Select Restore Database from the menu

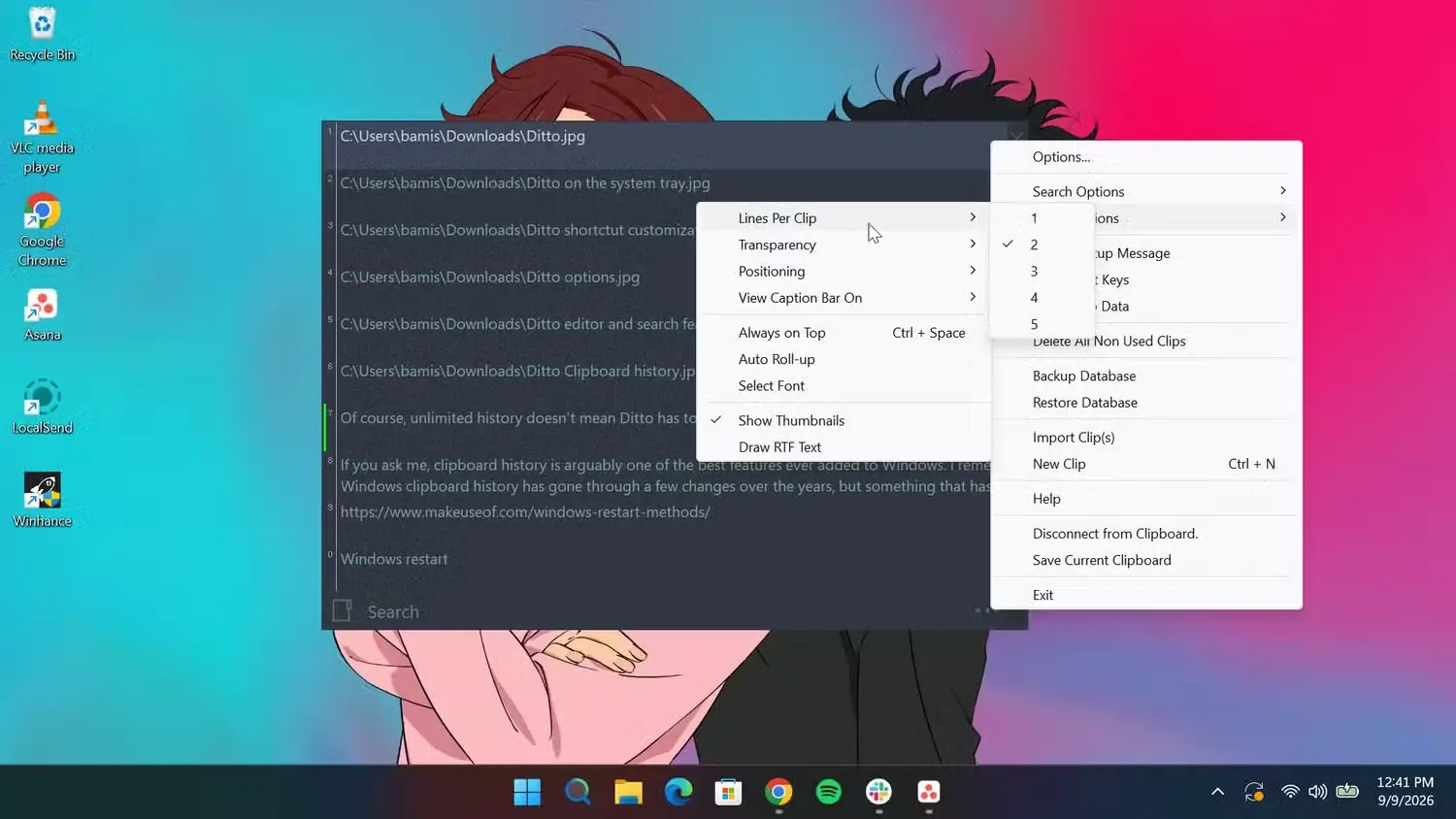tap(1146, 403)
